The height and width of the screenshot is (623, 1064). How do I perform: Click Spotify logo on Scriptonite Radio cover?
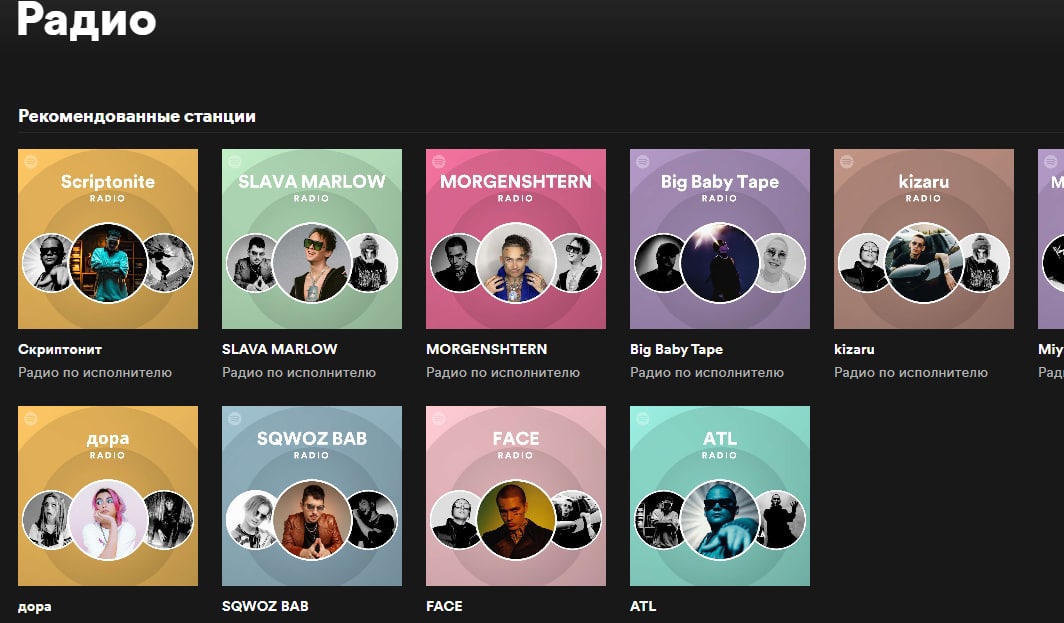31,162
